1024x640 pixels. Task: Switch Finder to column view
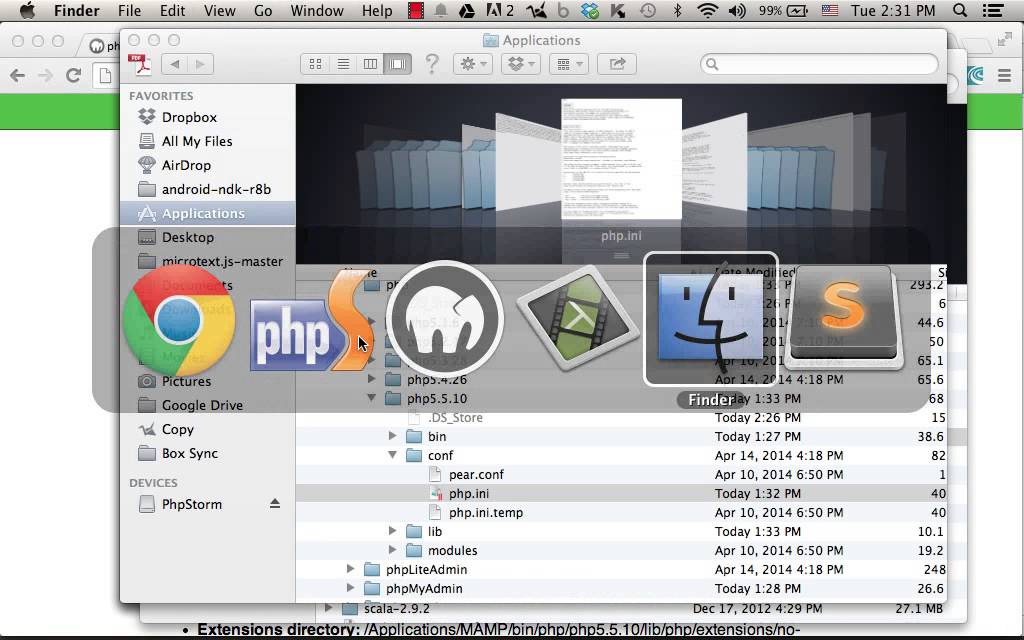click(x=370, y=64)
